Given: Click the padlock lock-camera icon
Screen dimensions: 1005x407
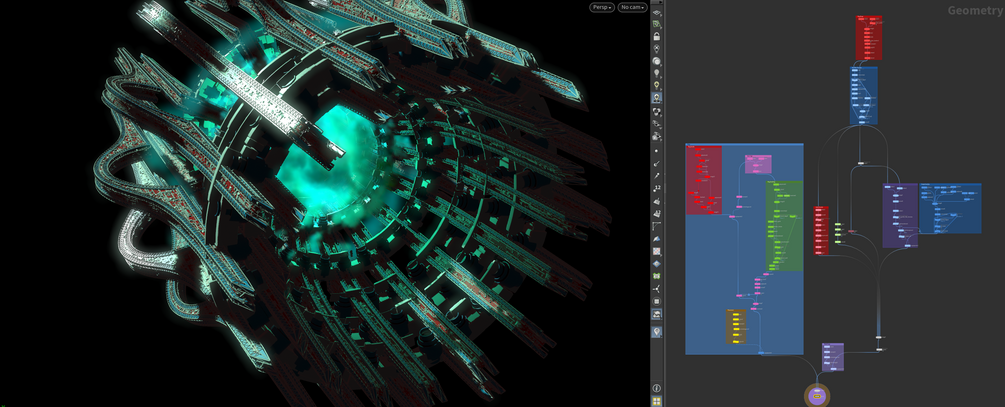Looking at the screenshot, I should pyautogui.click(x=656, y=37).
